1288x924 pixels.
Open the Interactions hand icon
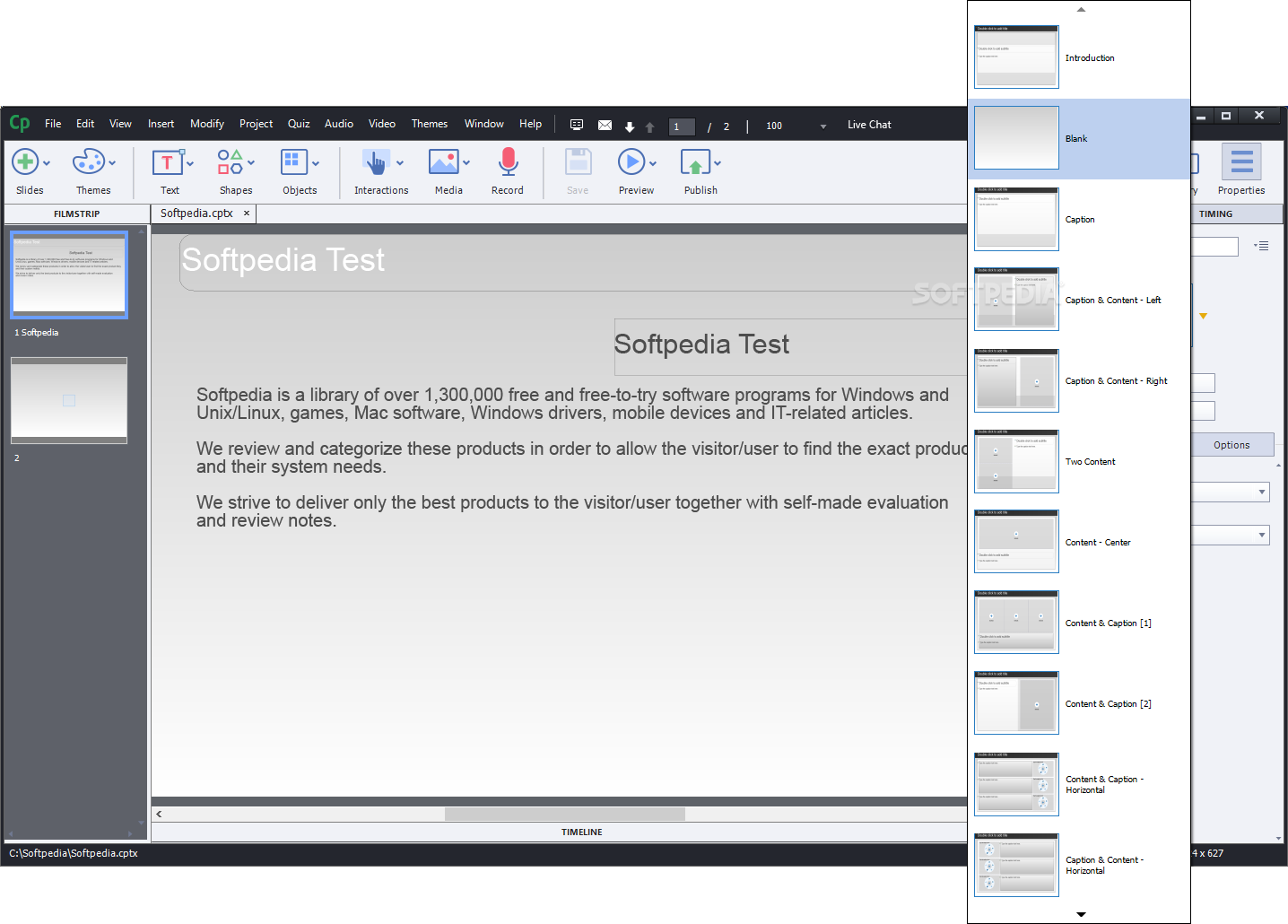pos(375,162)
